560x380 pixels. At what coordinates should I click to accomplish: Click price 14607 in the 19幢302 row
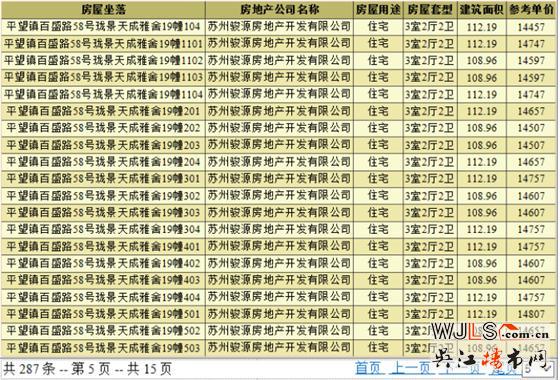pyautogui.click(x=531, y=196)
